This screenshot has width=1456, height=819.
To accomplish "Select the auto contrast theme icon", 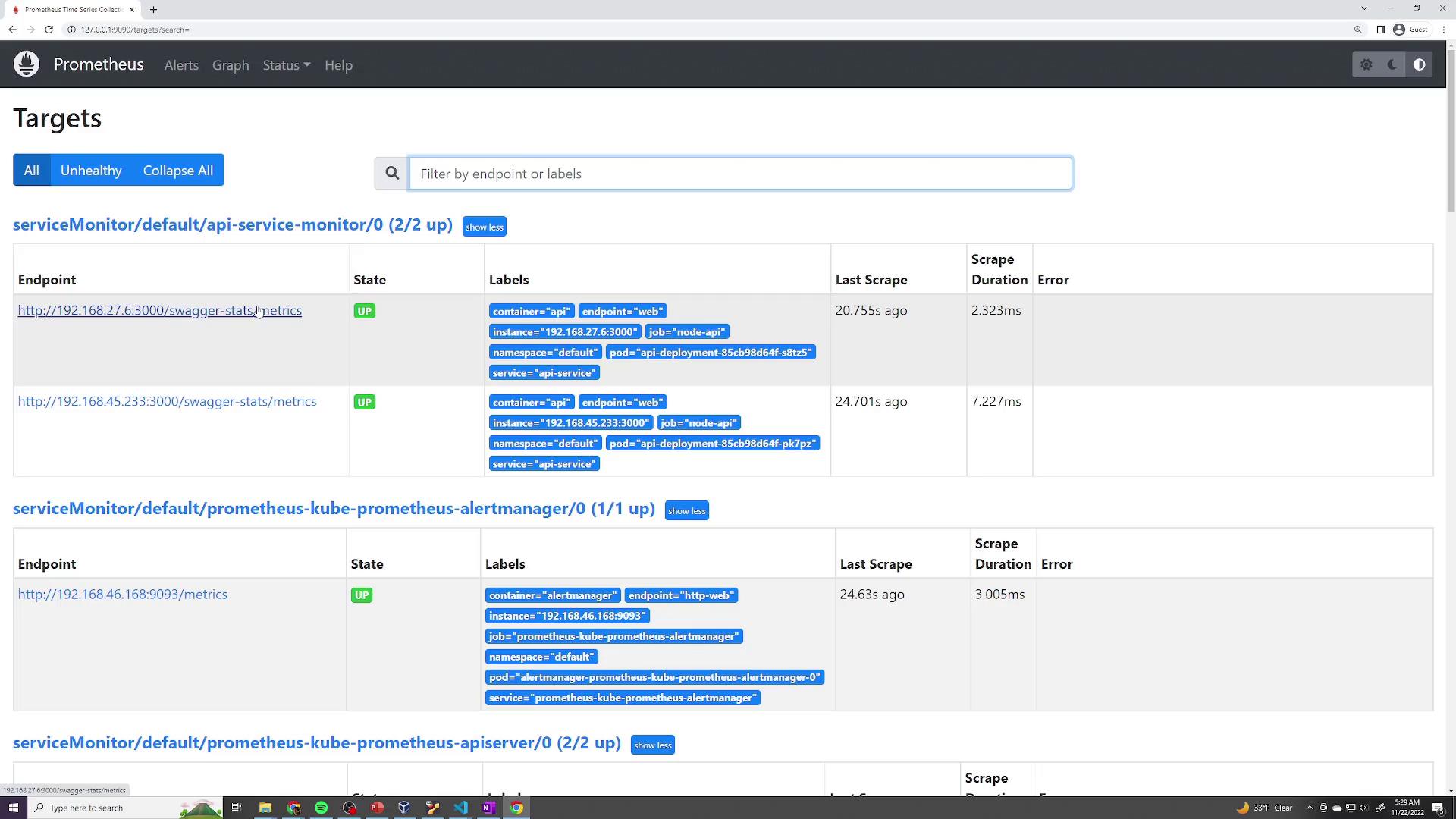I will [x=1420, y=65].
